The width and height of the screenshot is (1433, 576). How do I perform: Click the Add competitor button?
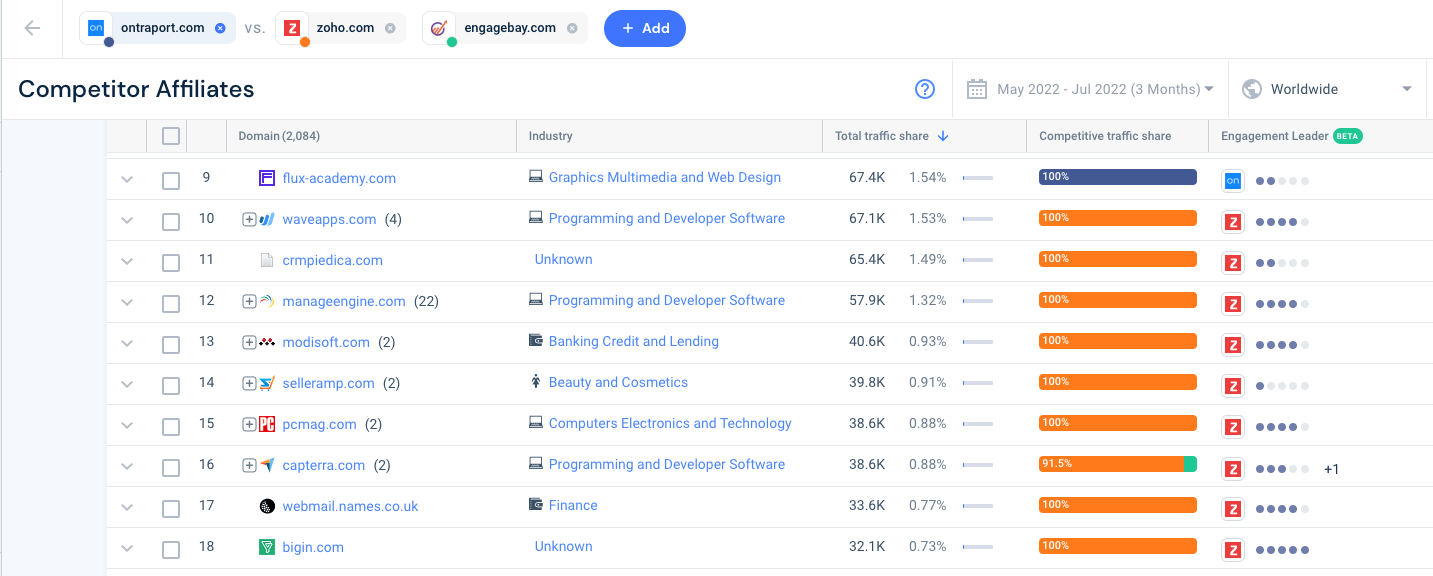[644, 28]
